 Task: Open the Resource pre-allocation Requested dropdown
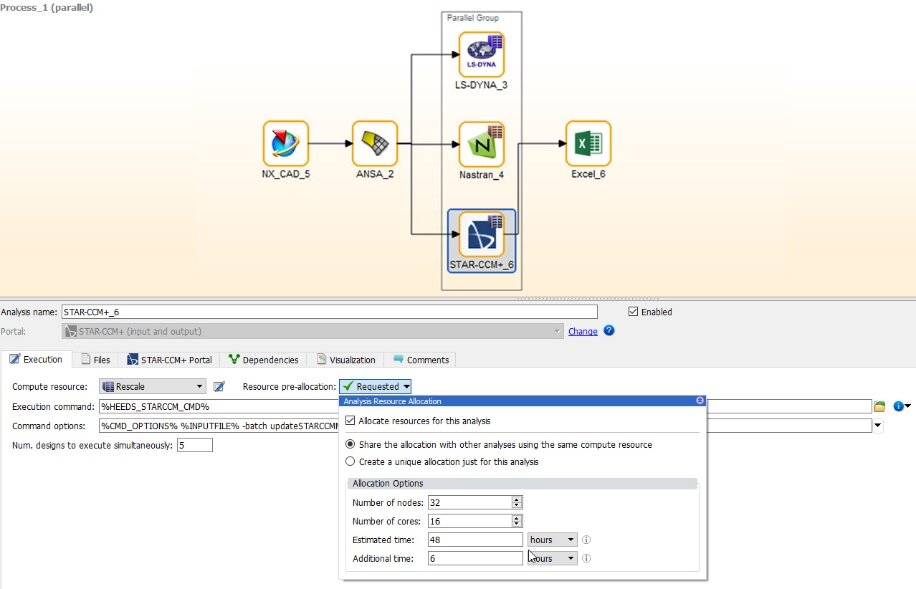[376, 386]
